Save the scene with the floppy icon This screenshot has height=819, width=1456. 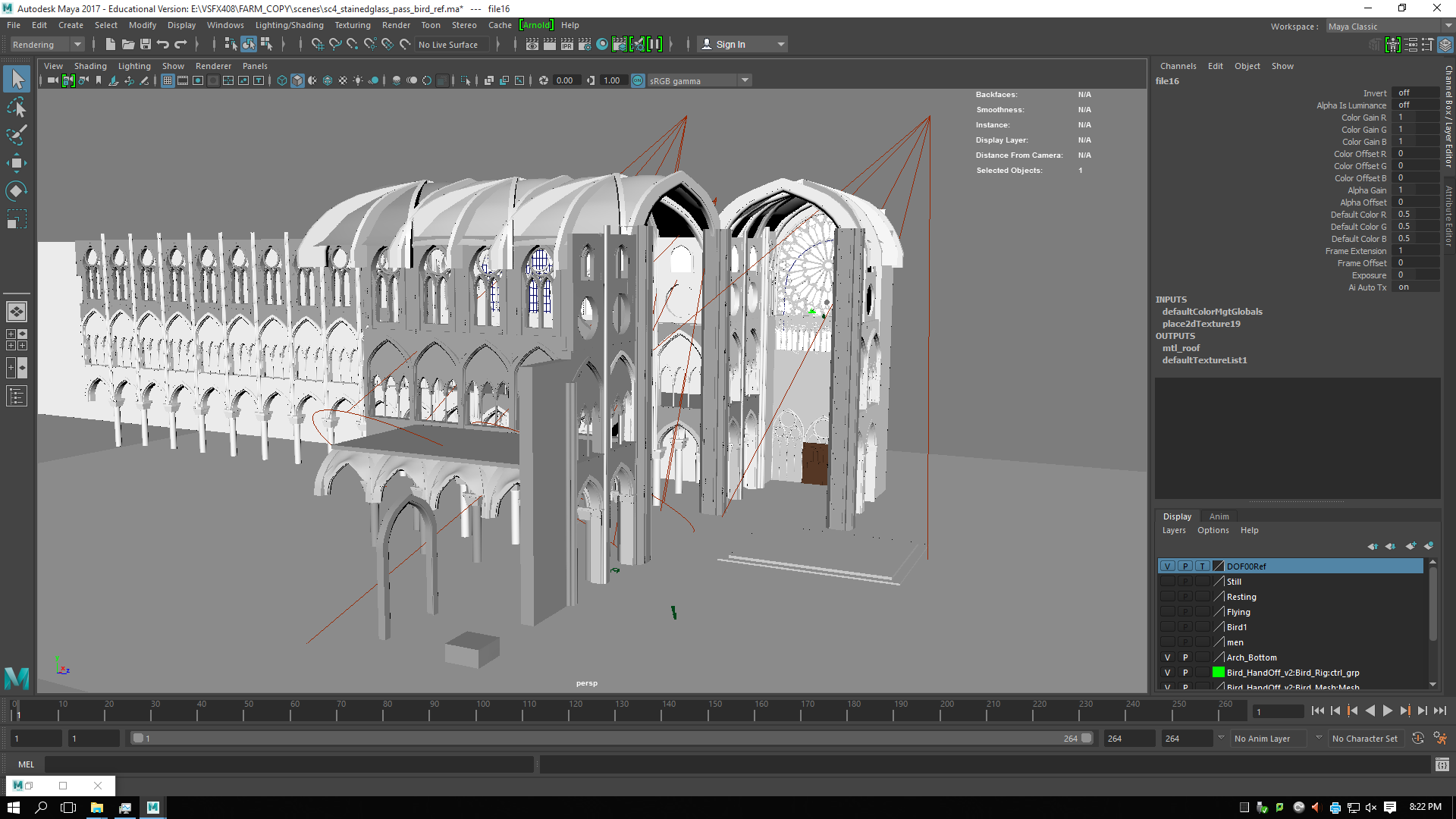[x=146, y=45]
